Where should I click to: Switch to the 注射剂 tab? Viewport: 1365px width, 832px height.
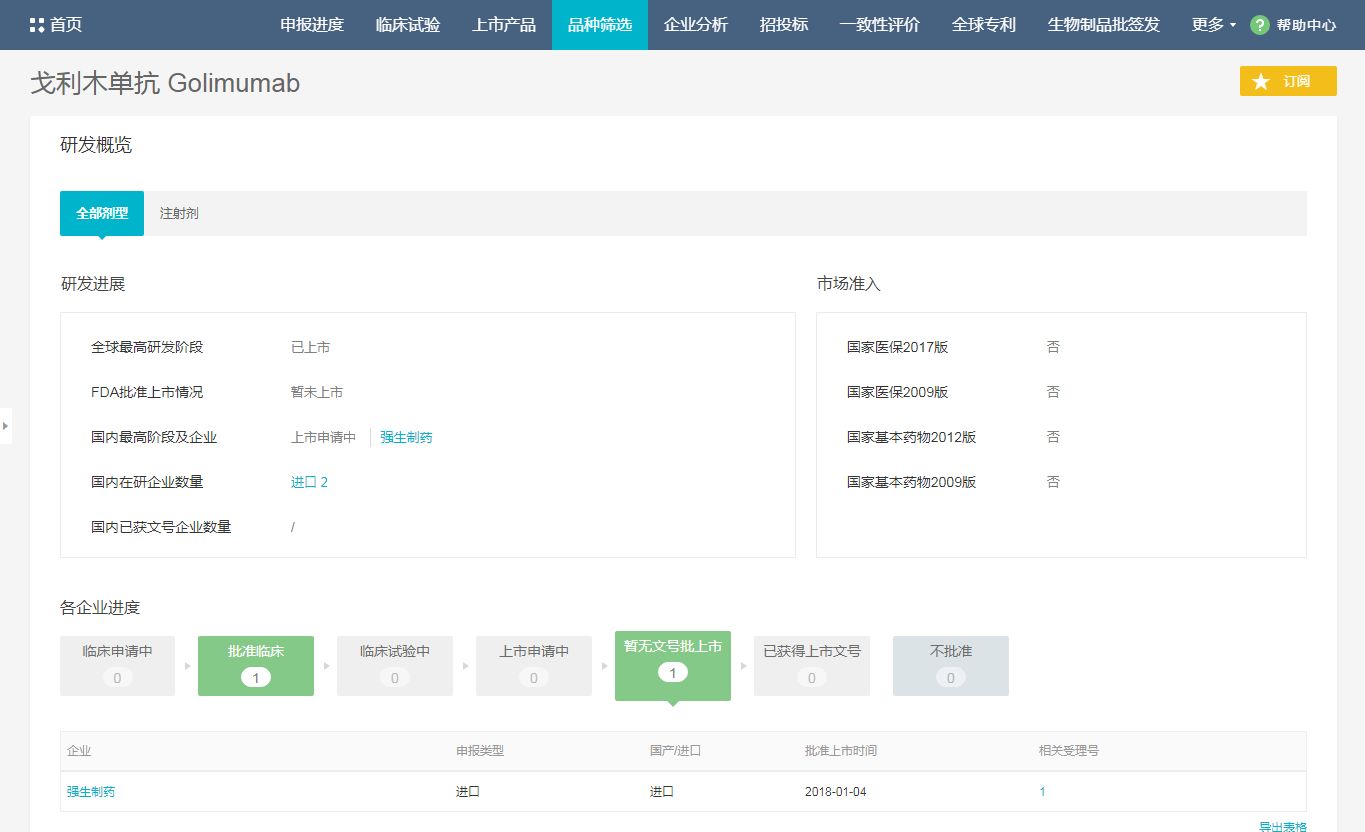pos(179,213)
